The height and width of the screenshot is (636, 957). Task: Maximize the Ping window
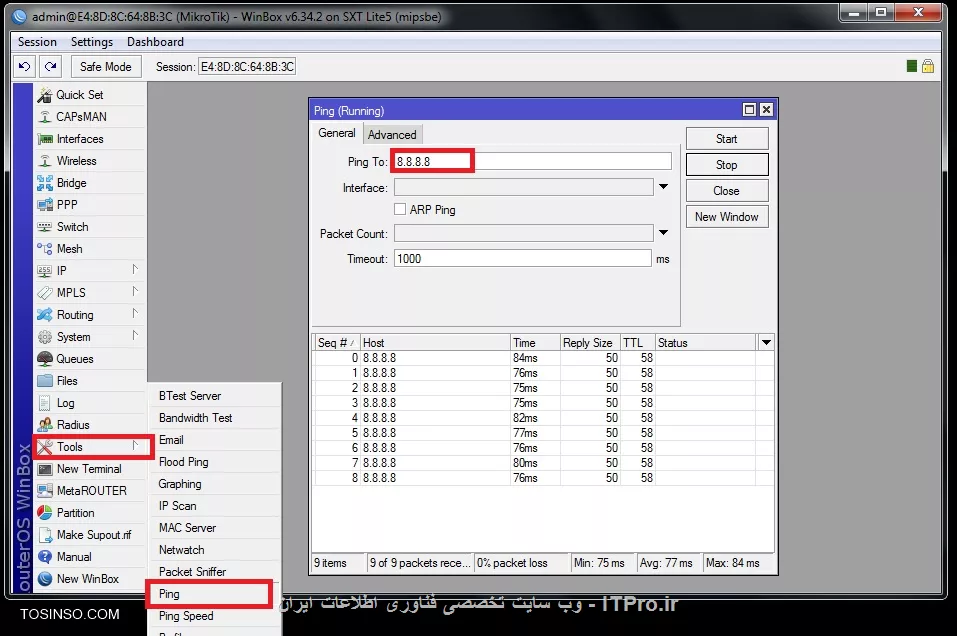click(x=749, y=109)
